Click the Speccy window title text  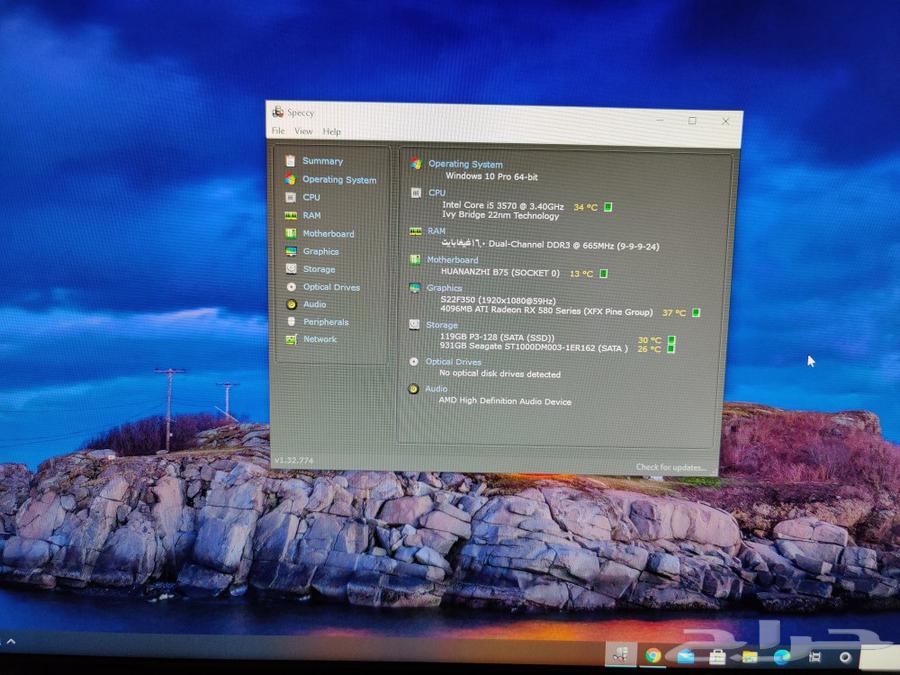[x=300, y=112]
